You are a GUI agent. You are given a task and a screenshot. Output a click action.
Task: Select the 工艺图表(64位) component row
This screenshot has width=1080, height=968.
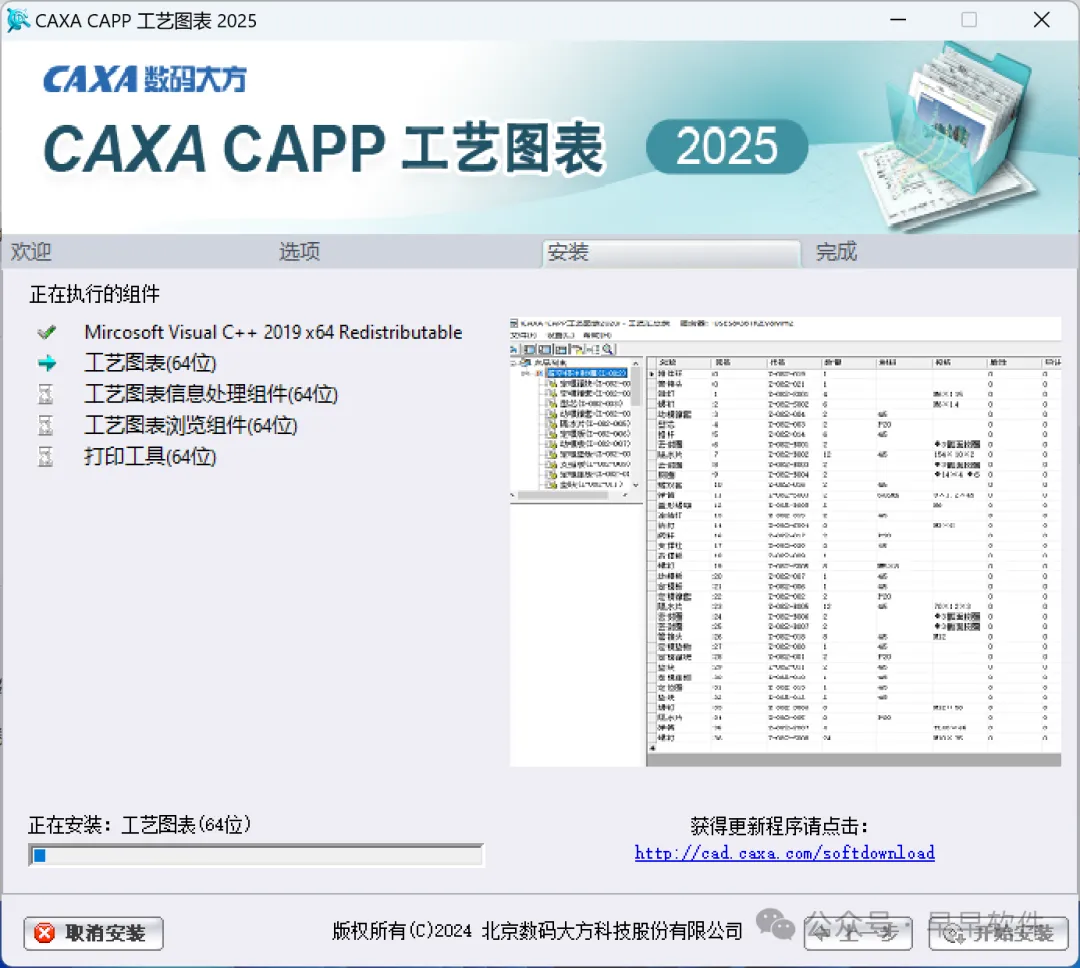point(150,363)
